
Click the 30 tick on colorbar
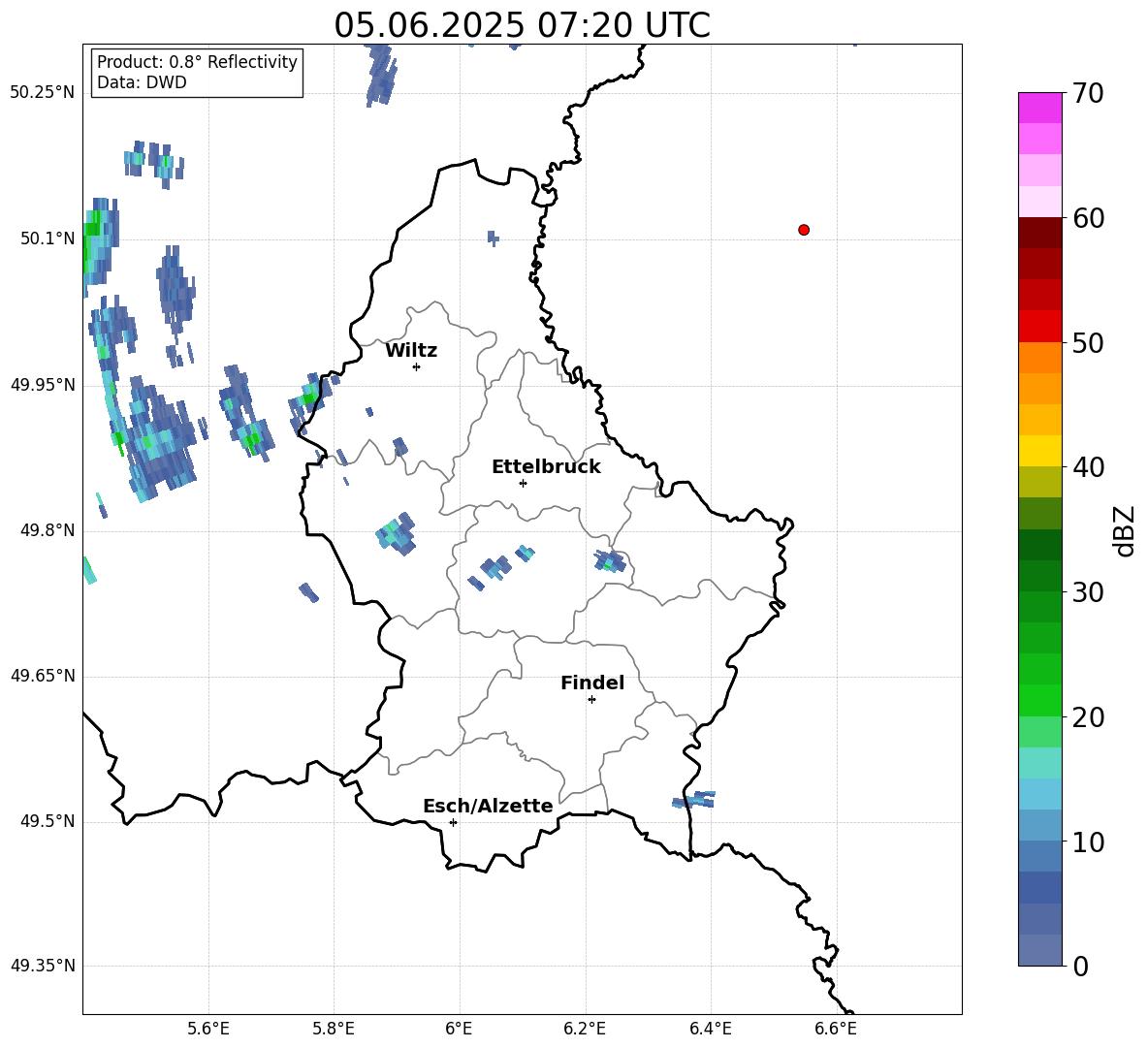(1088, 592)
